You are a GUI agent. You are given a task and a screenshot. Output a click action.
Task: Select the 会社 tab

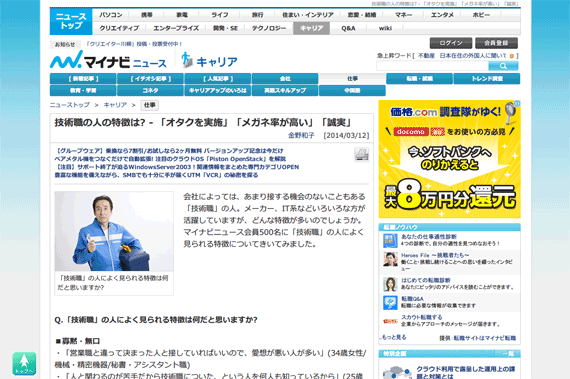tap(285, 78)
